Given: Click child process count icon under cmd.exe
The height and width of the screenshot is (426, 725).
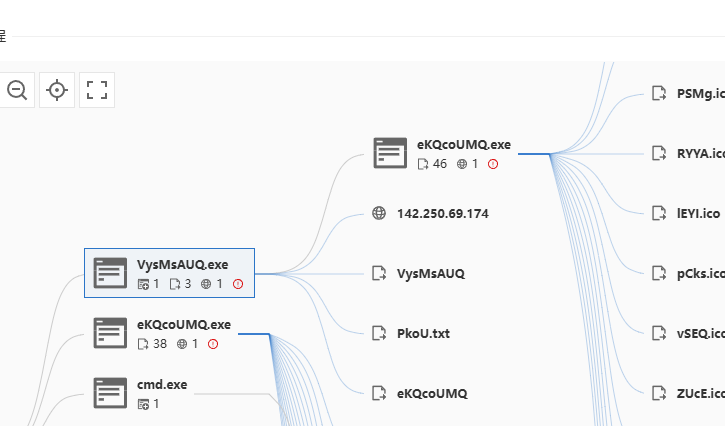Looking at the screenshot, I should (x=143, y=404).
